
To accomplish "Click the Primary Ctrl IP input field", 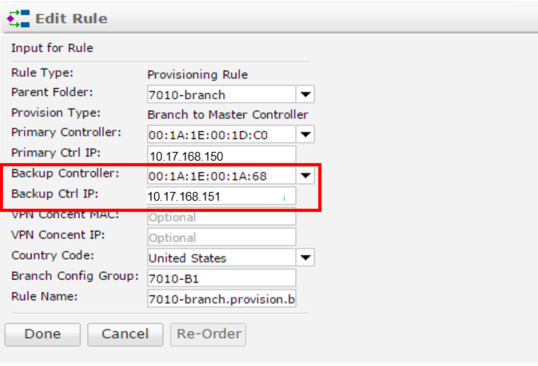I will click(221, 155).
